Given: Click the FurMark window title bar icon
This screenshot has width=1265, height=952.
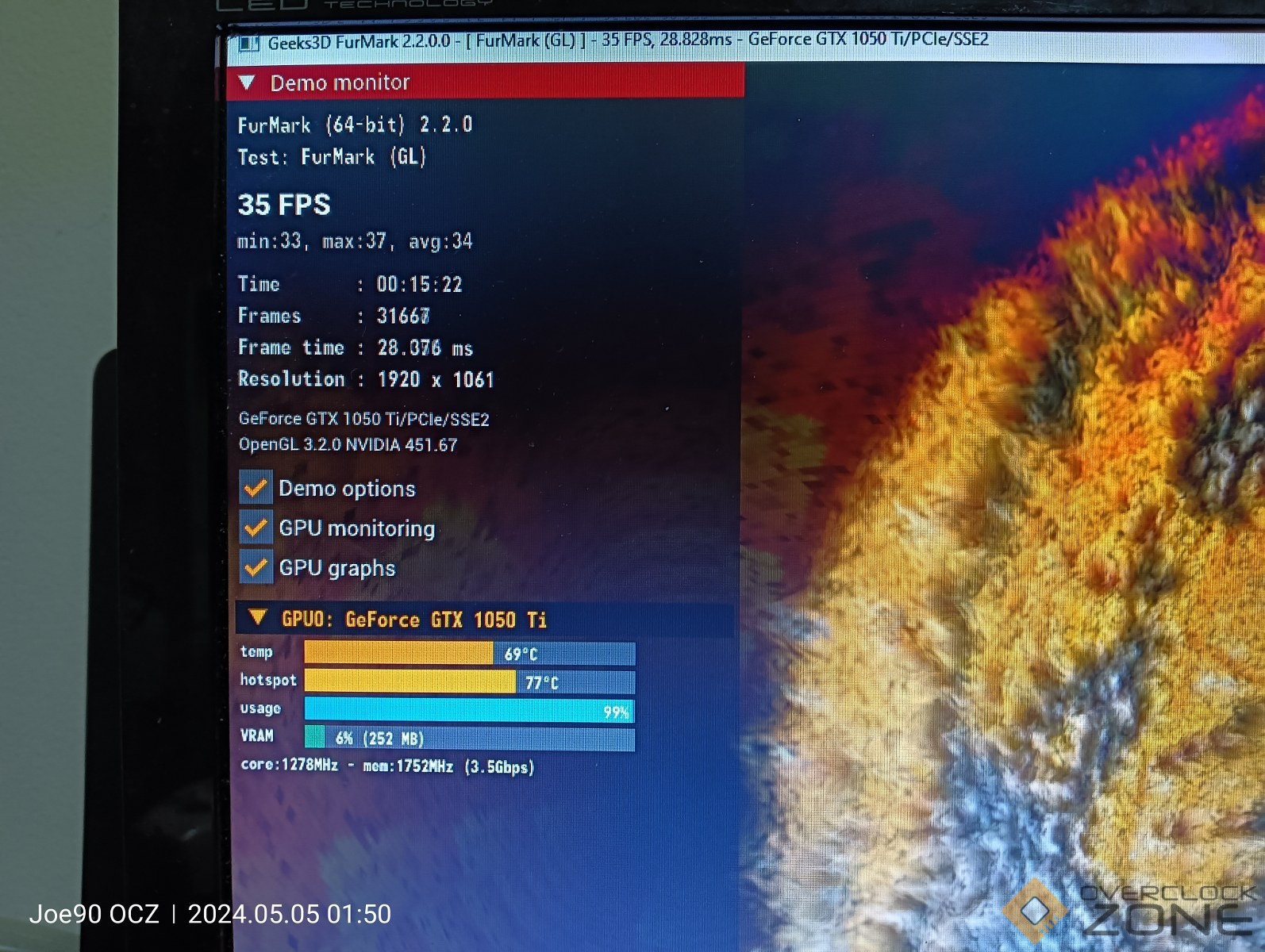Looking at the screenshot, I should (x=248, y=43).
